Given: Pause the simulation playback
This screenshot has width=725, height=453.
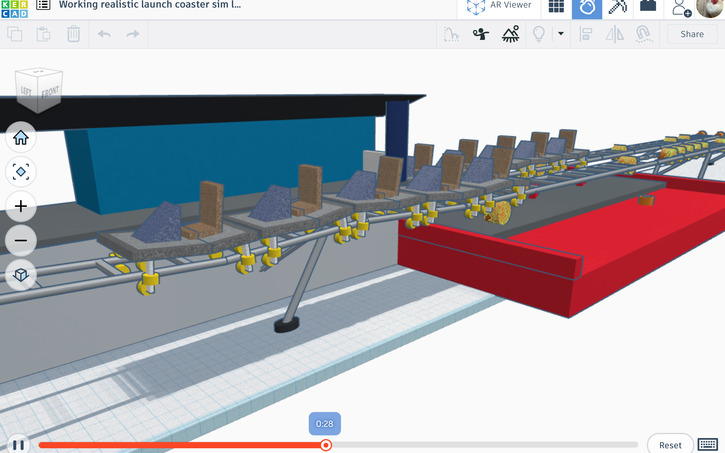Looking at the screenshot, I should (x=18, y=445).
